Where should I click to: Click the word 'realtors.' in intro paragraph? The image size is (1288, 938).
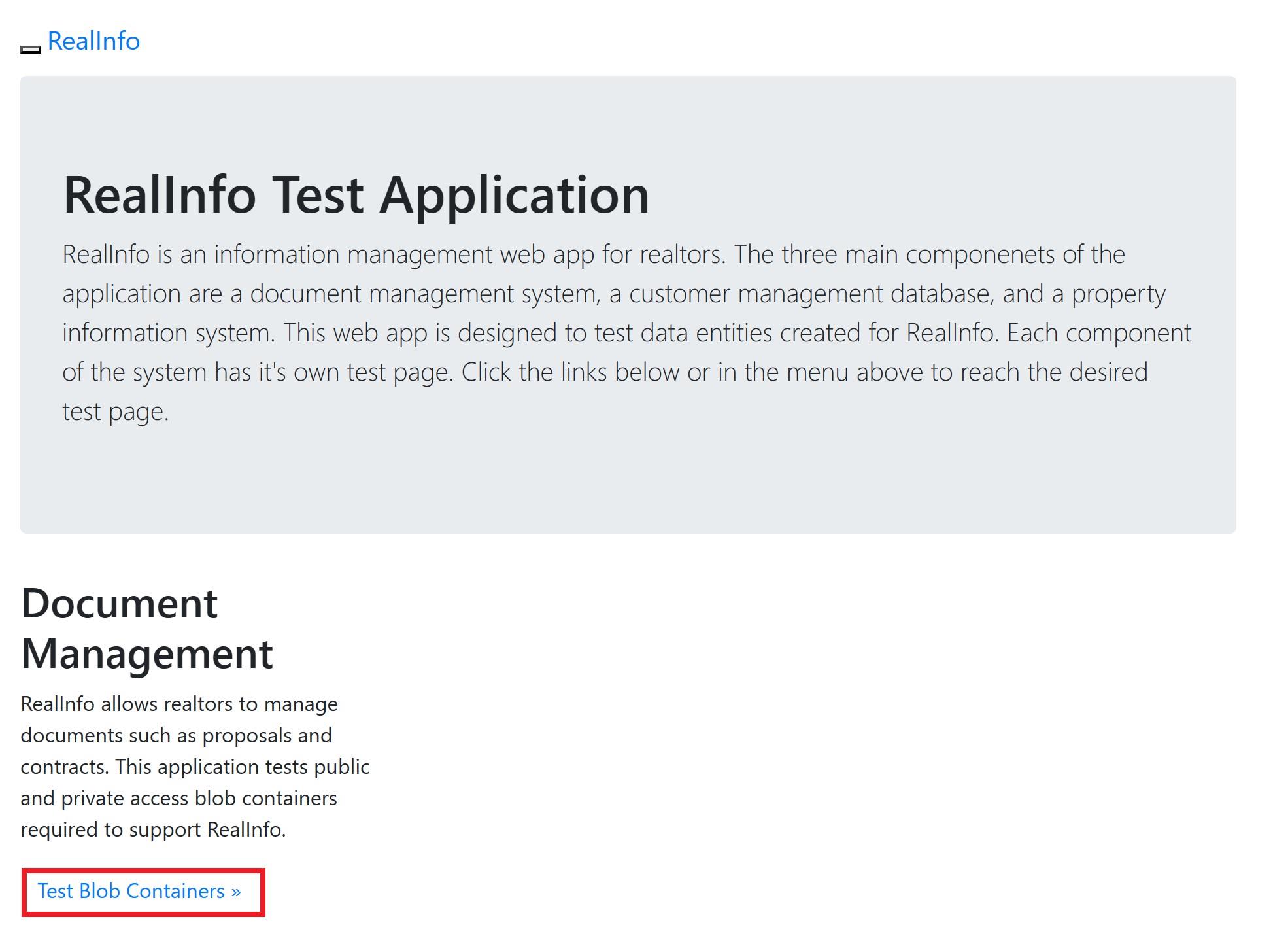[x=682, y=254]
